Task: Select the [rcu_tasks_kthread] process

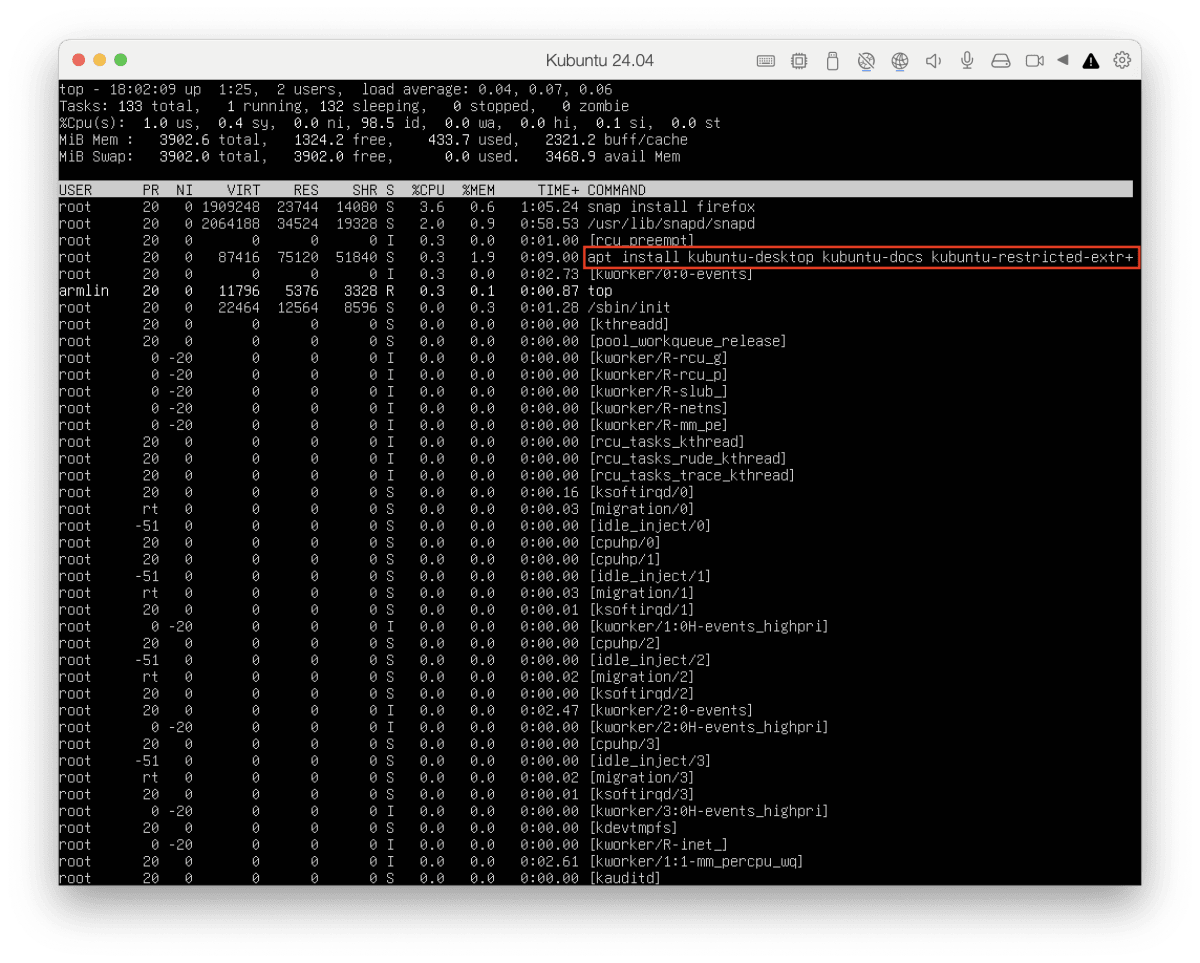Action: click(667, 442)
